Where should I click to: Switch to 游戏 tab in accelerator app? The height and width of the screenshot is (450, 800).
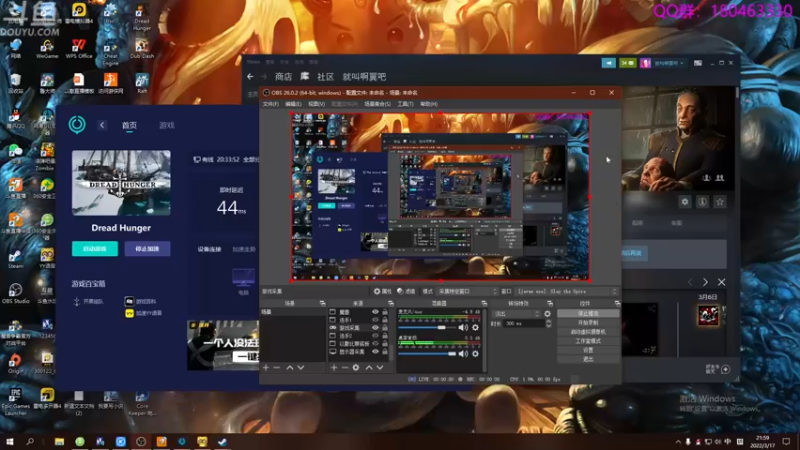[167, 125]
